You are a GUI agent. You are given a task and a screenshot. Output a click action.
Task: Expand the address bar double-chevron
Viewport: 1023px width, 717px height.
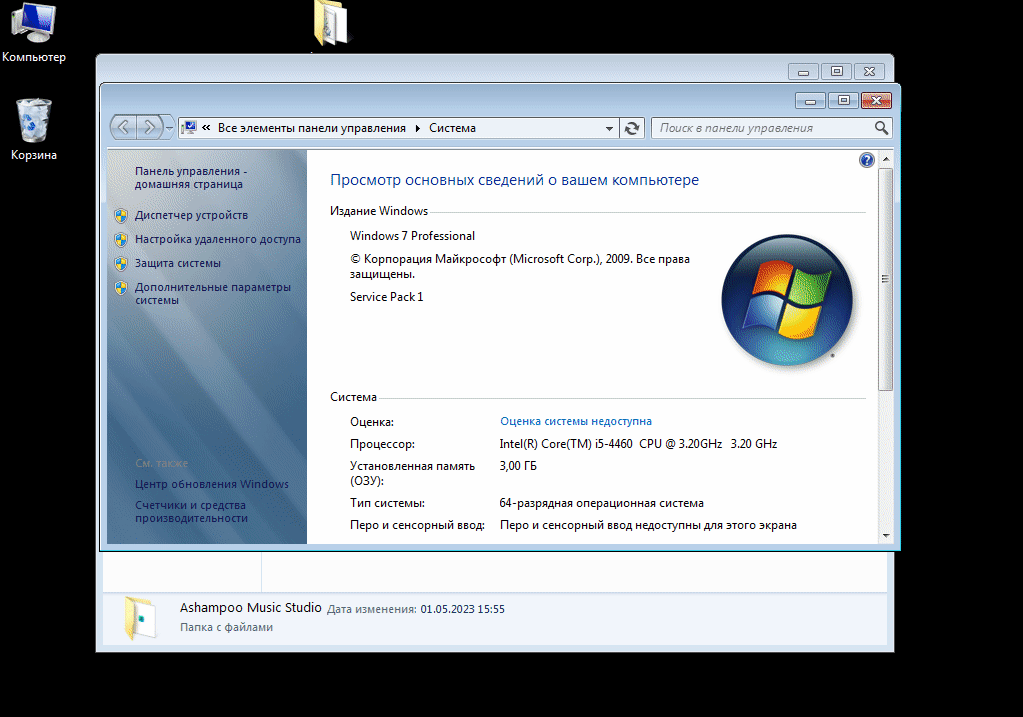point(206,128)
